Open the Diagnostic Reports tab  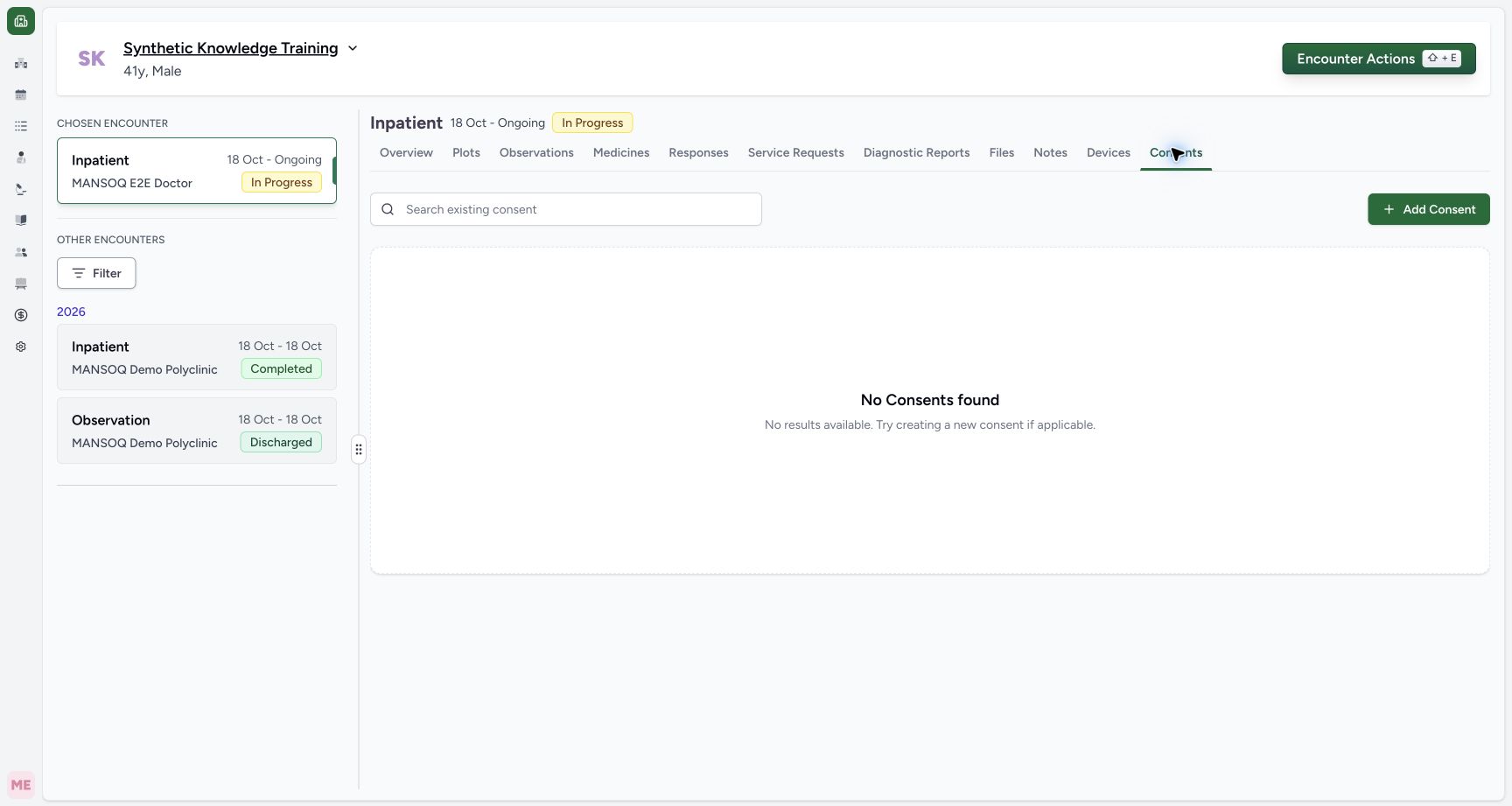click(x=916, y=152)
